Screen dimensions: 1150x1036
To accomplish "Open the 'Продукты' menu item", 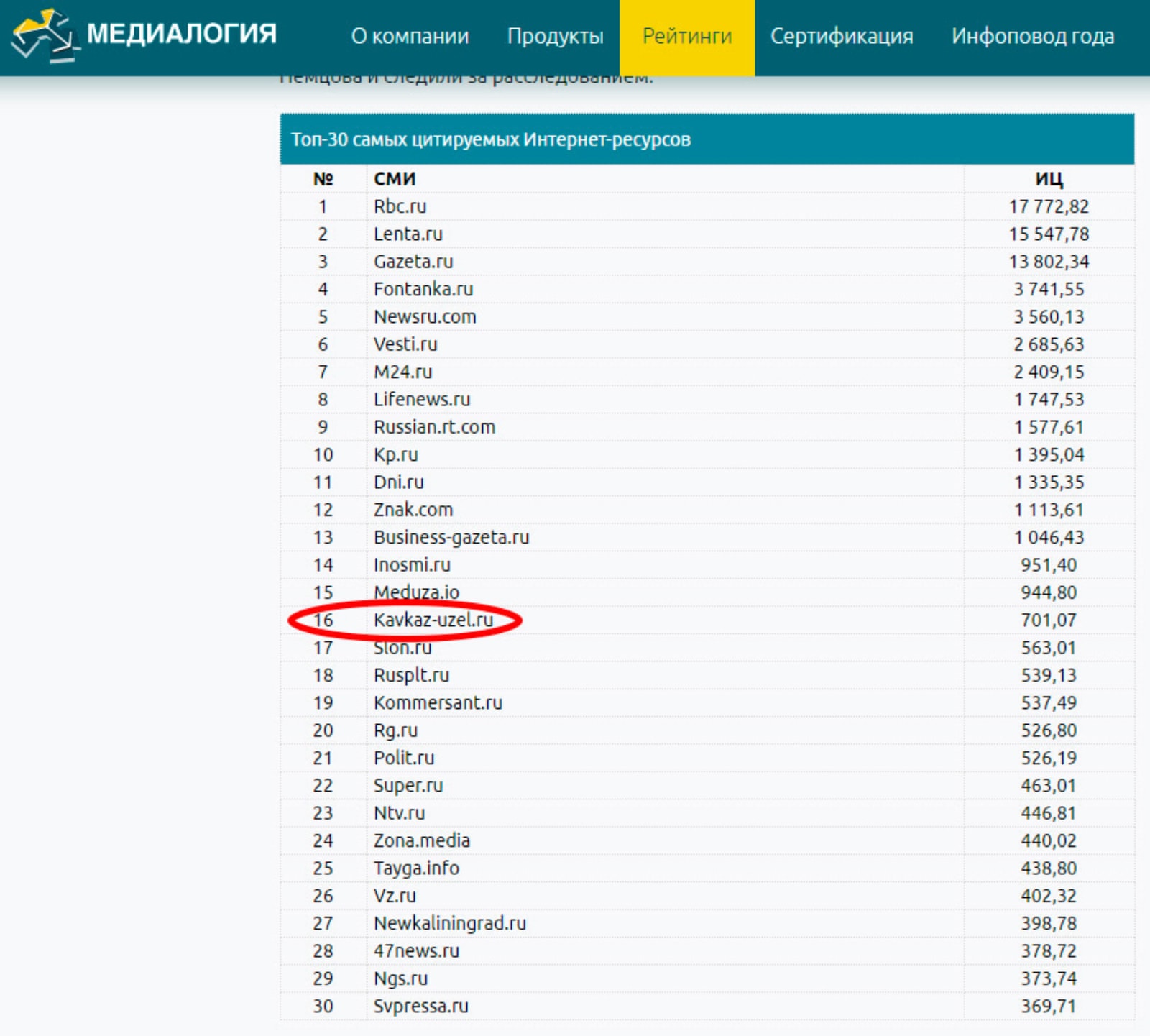I will tap(555, 36).
